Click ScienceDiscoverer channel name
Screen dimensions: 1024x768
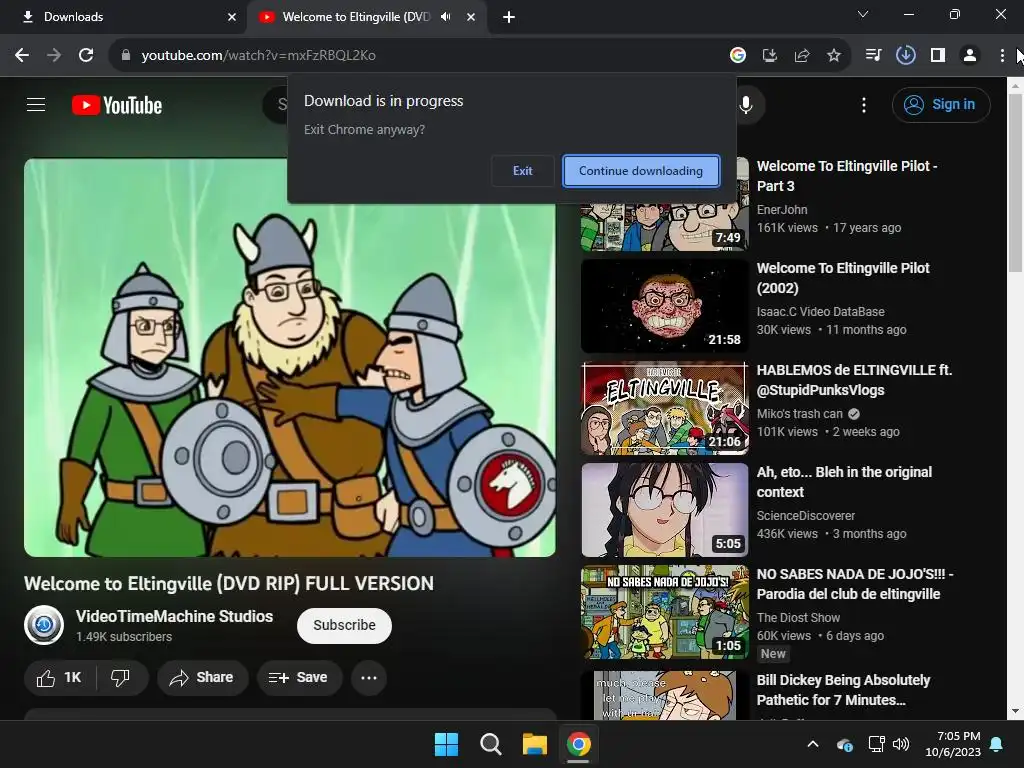coord(806,516)
